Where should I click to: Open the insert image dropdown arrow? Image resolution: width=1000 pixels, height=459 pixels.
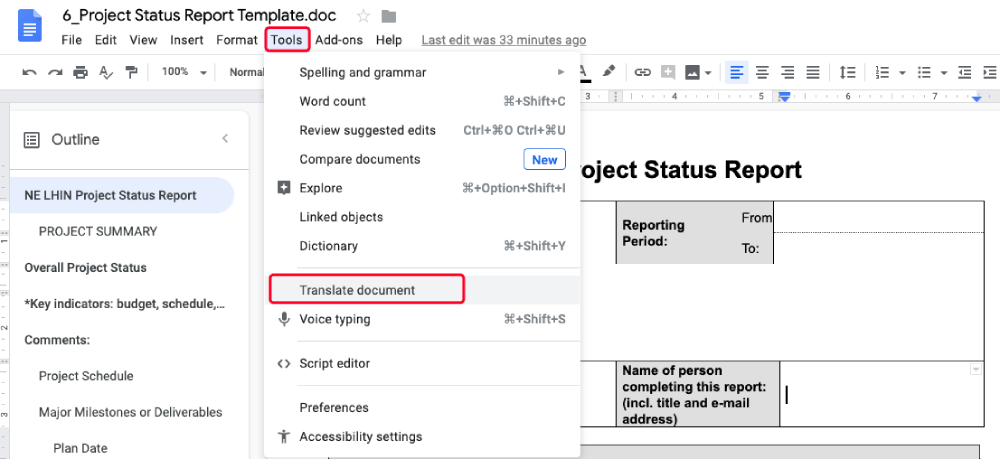coord(708,72)
